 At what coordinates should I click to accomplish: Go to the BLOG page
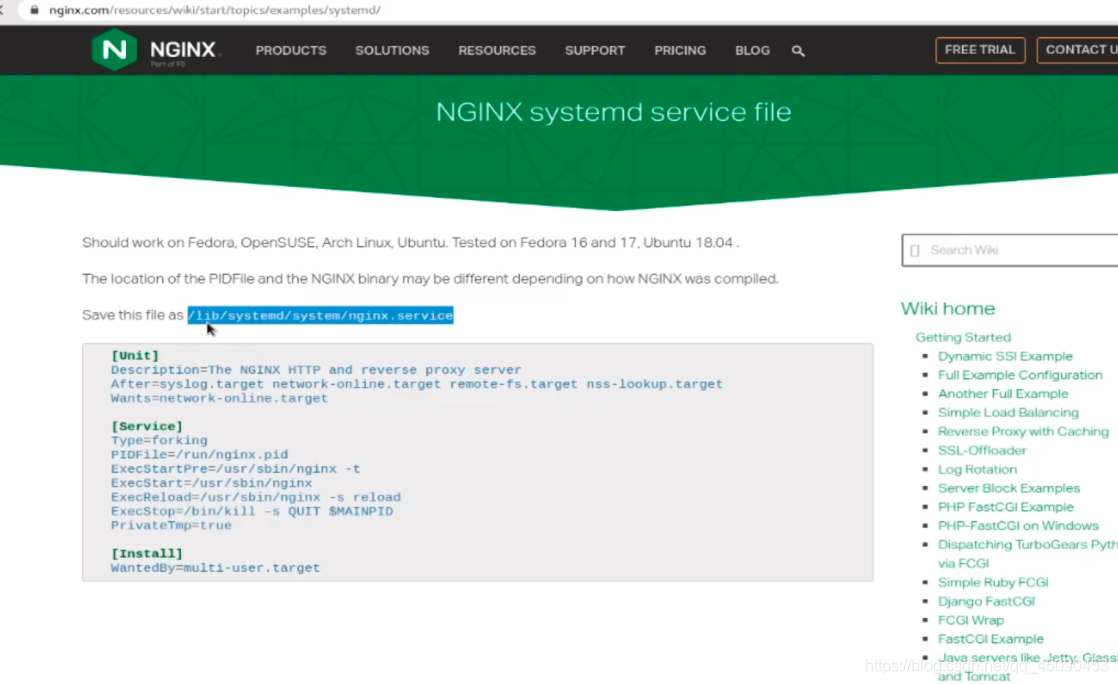pos(752,51)
